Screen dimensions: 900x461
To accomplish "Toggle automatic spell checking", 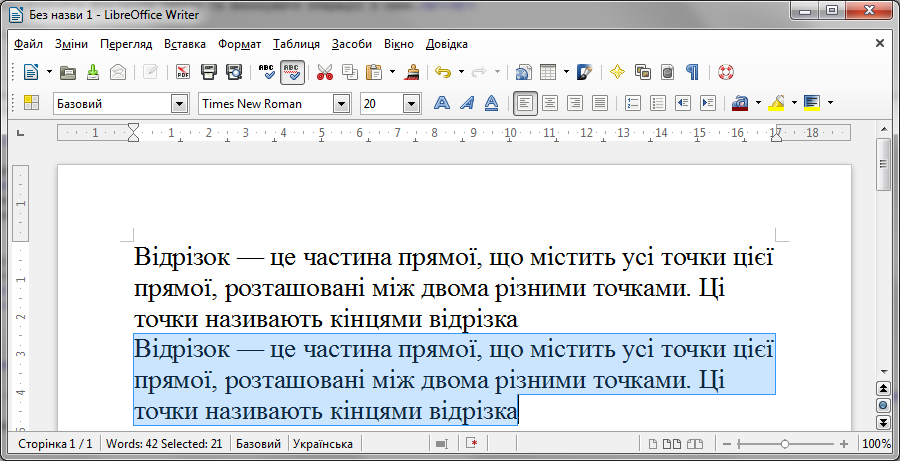I will pyautogui.click(x=292, y=72).
